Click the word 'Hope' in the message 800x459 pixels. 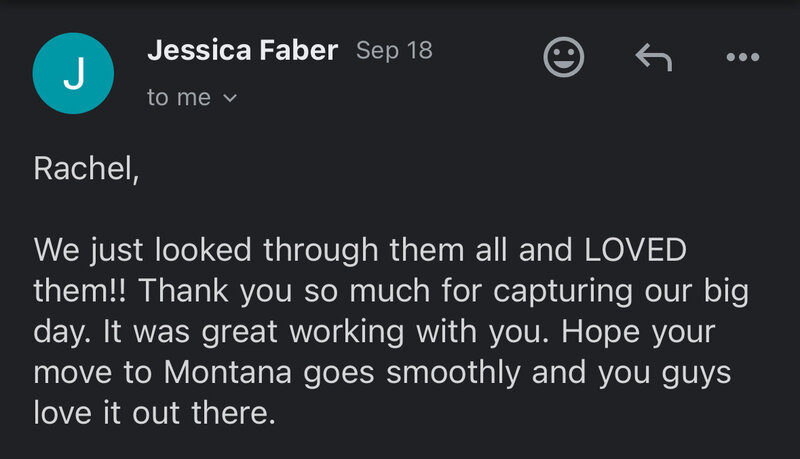pos(601,333)
